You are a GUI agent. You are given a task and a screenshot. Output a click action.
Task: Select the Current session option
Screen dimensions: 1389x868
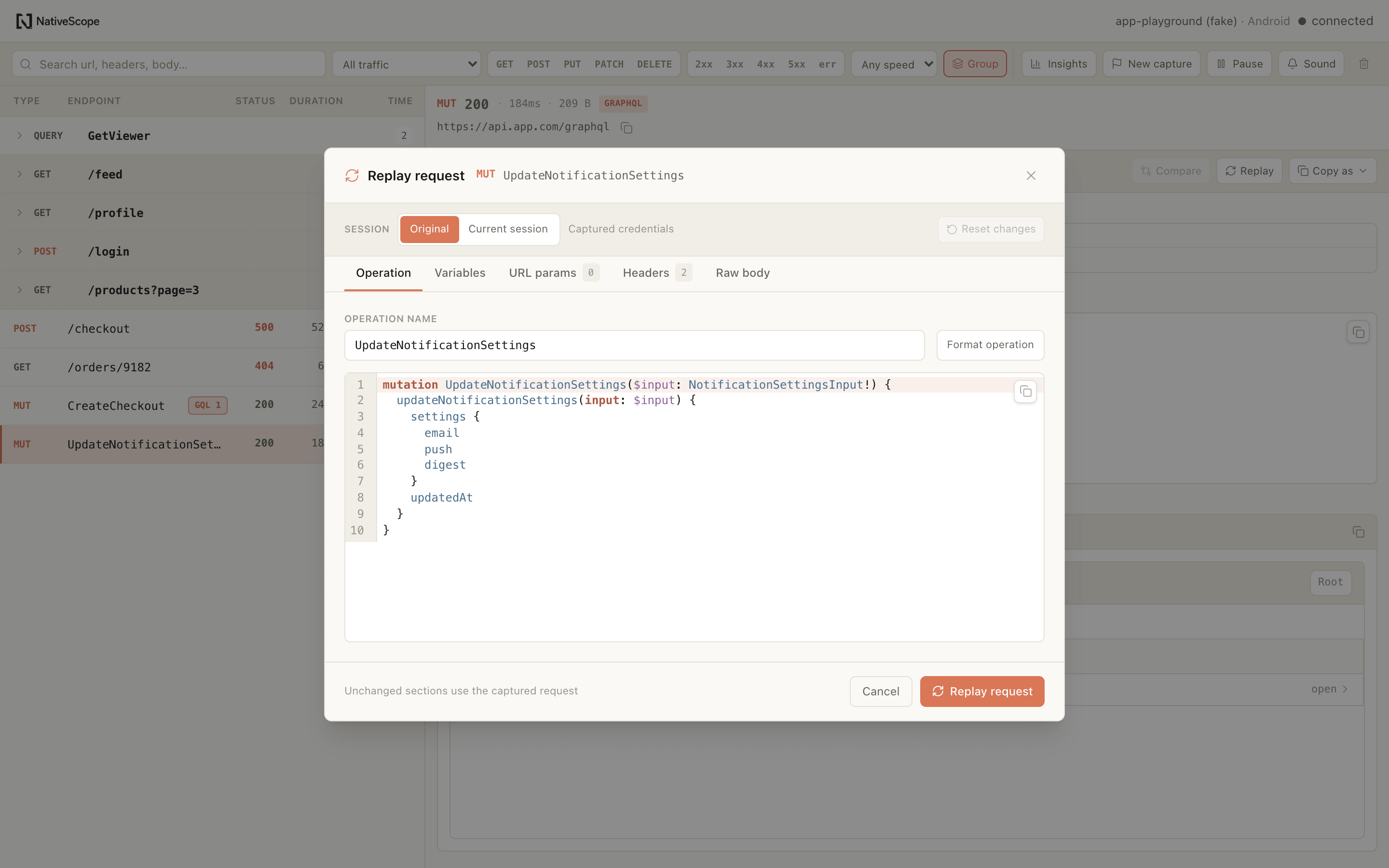pyautogui.click(x=508, y=229)
